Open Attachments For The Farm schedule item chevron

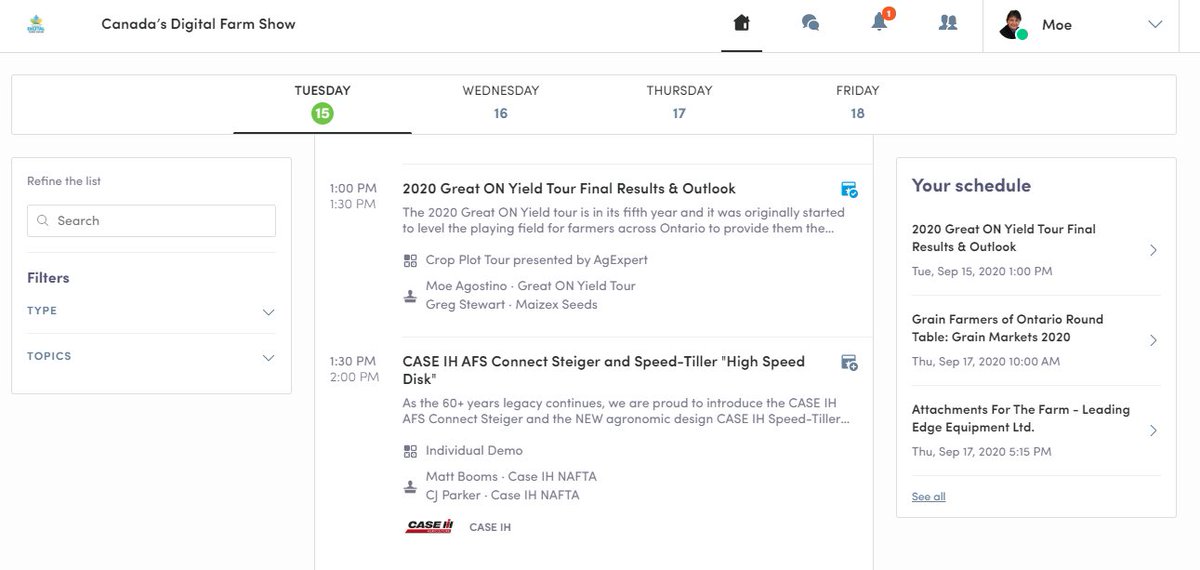pos(1153,430)
